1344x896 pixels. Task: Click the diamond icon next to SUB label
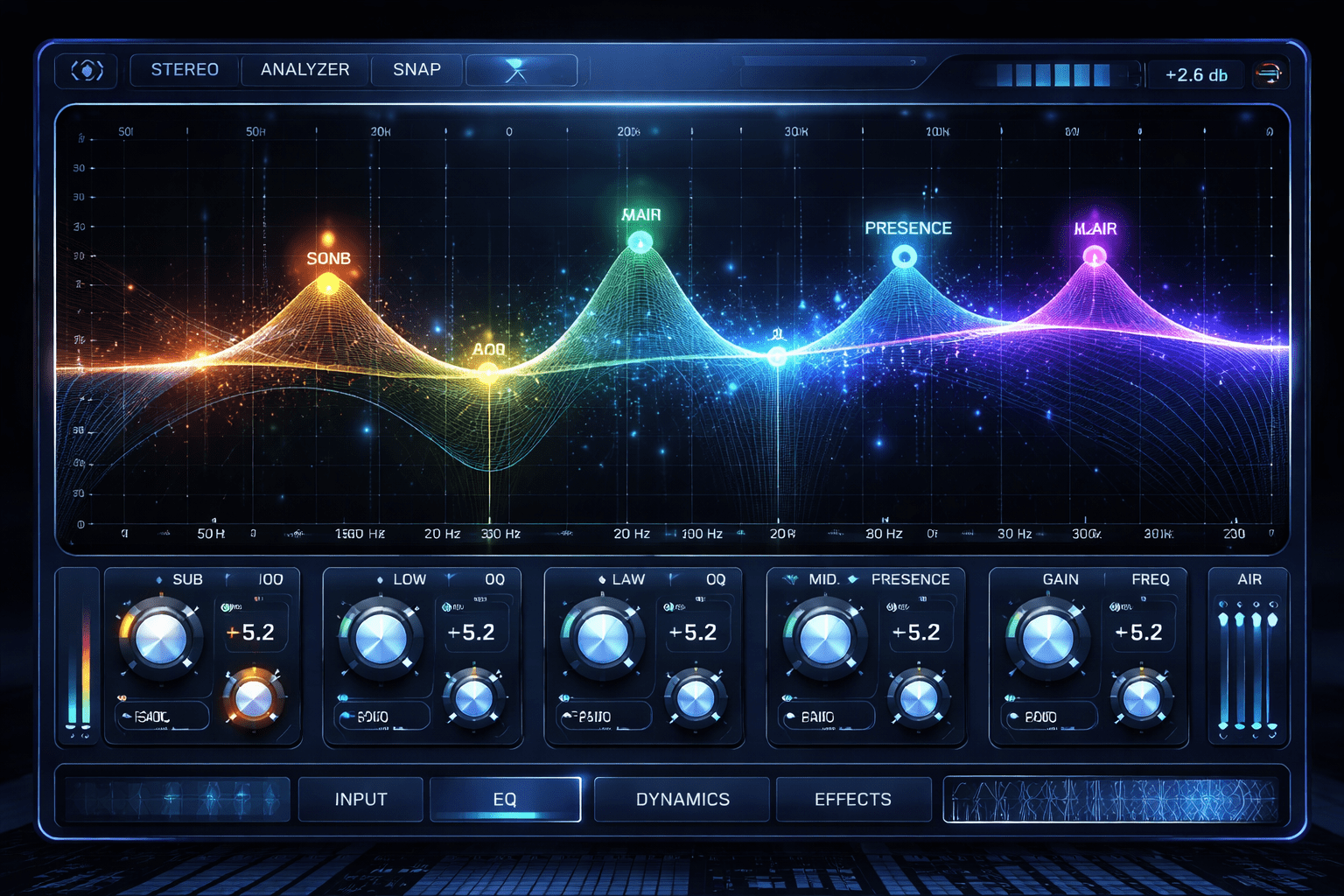tap(160, 578)
